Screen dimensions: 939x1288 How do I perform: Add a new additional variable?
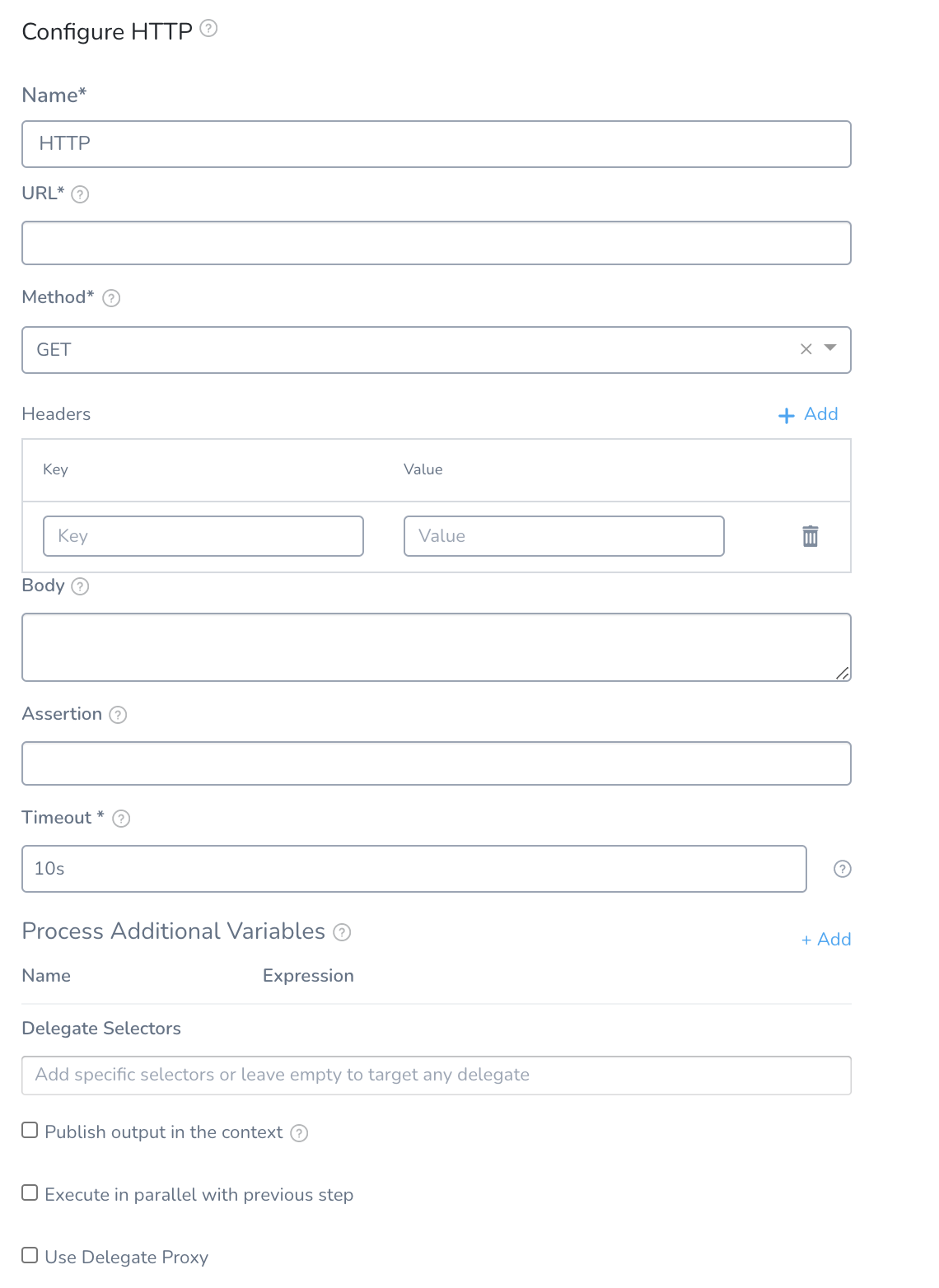(826, 940)
